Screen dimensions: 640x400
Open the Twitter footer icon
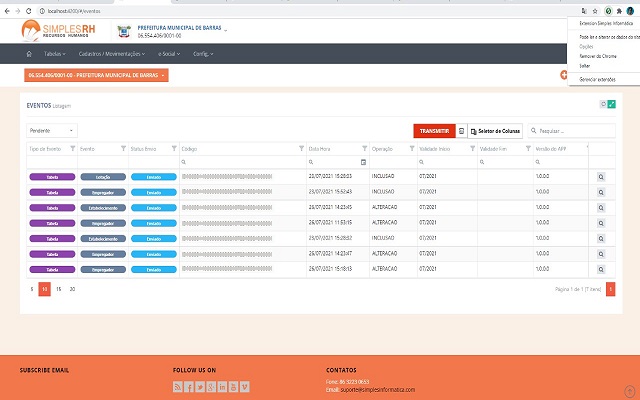point(200,387)
